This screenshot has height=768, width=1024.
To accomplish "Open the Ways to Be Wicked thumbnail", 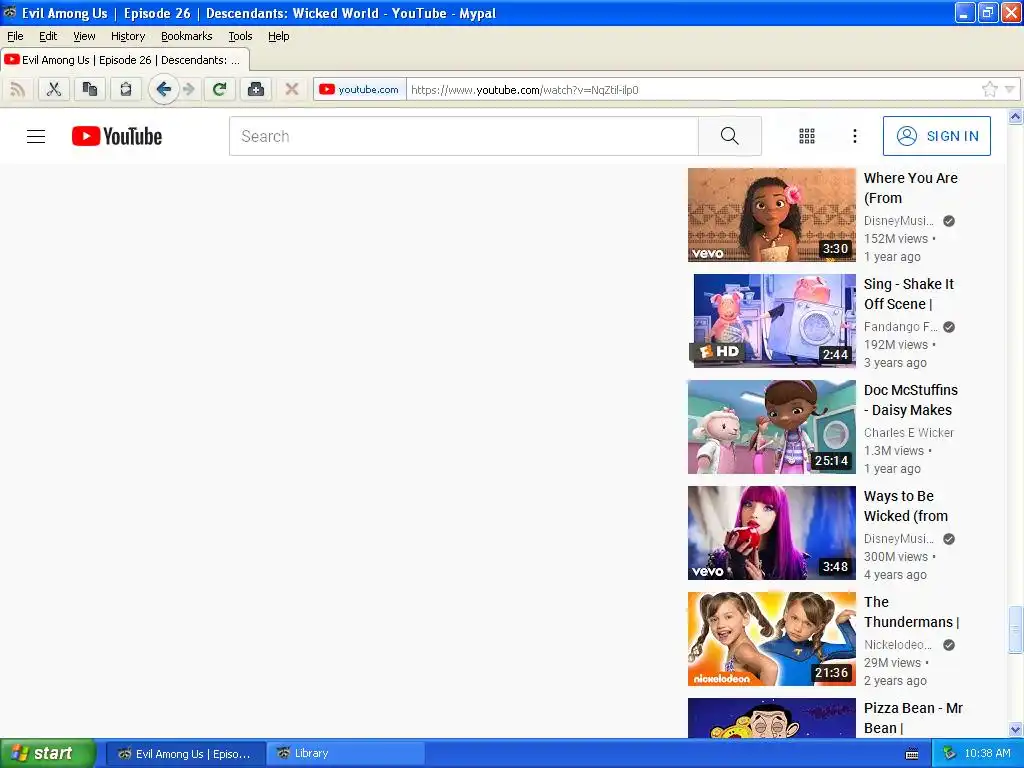I will tap(771, 533).
